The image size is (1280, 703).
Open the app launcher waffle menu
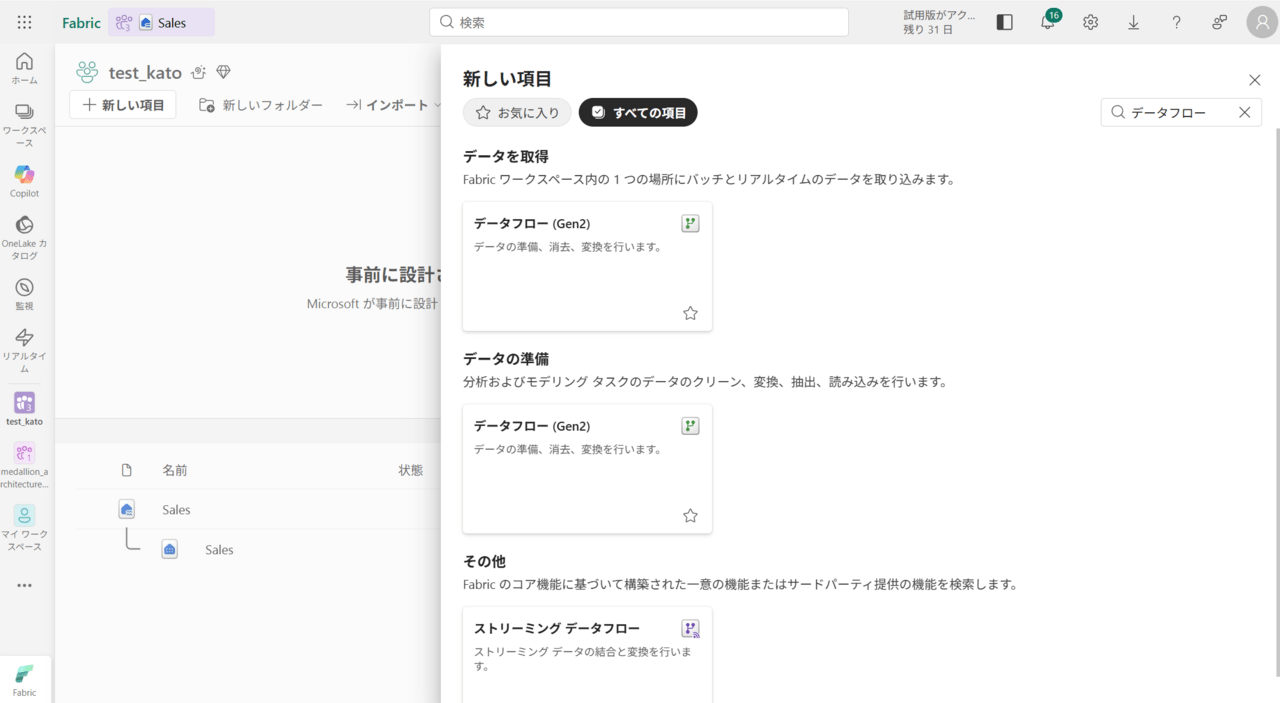25,22
